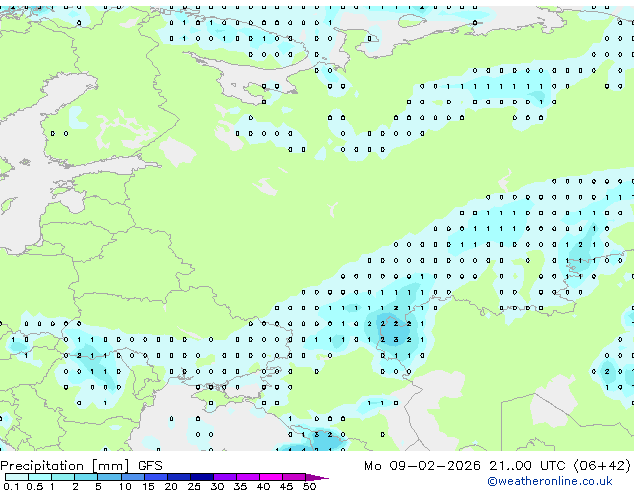This screenshot has height=490, width=634.
Task: Select the "GFS" model label
Action: [150, 466]
